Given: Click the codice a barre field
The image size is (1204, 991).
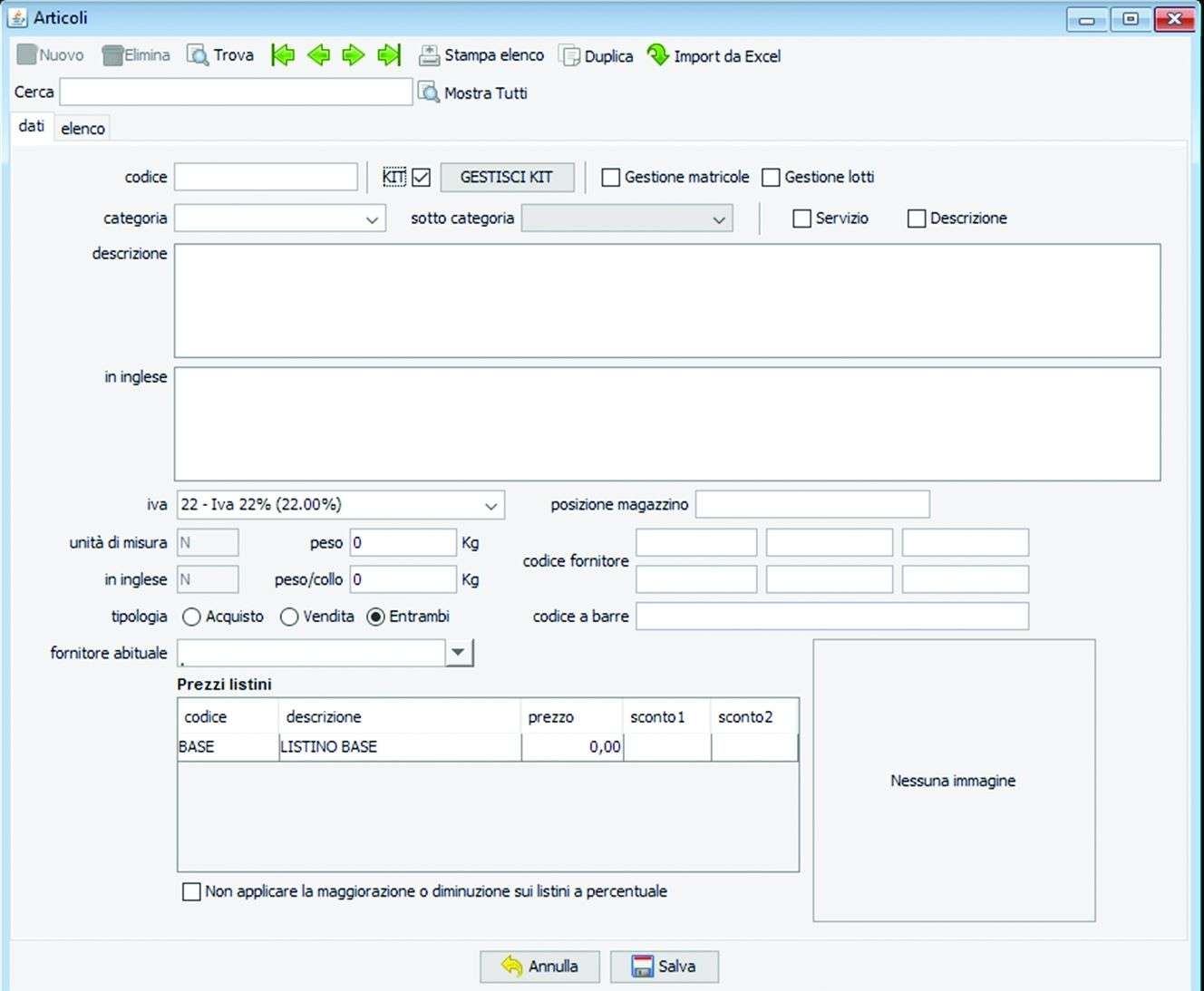Looking at the screenshot, I should 831,617.
